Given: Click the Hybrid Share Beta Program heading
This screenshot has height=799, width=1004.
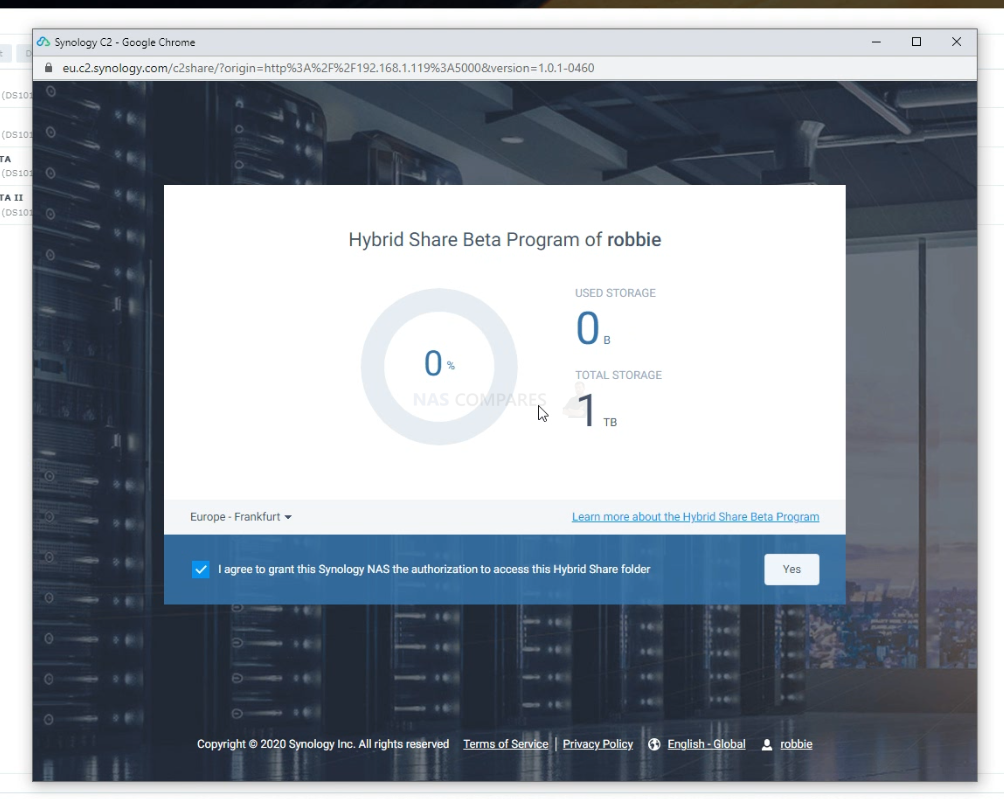Looking at the screenshot, I should tap(505, 239).
